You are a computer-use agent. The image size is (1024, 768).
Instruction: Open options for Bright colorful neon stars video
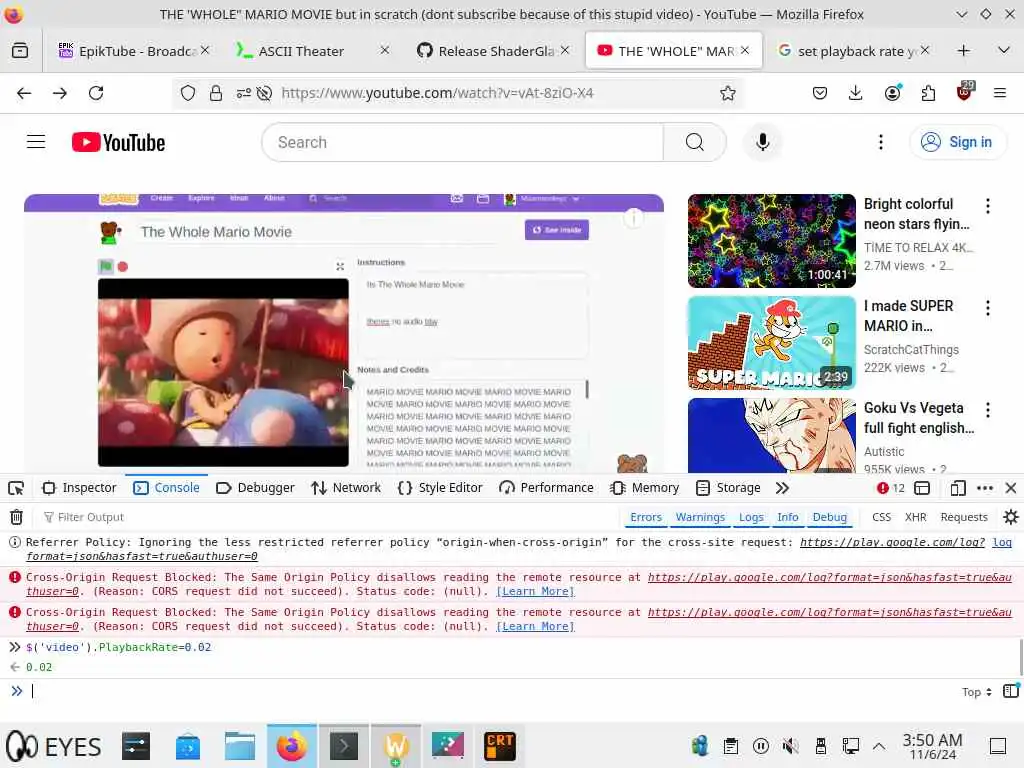[987, 206]
